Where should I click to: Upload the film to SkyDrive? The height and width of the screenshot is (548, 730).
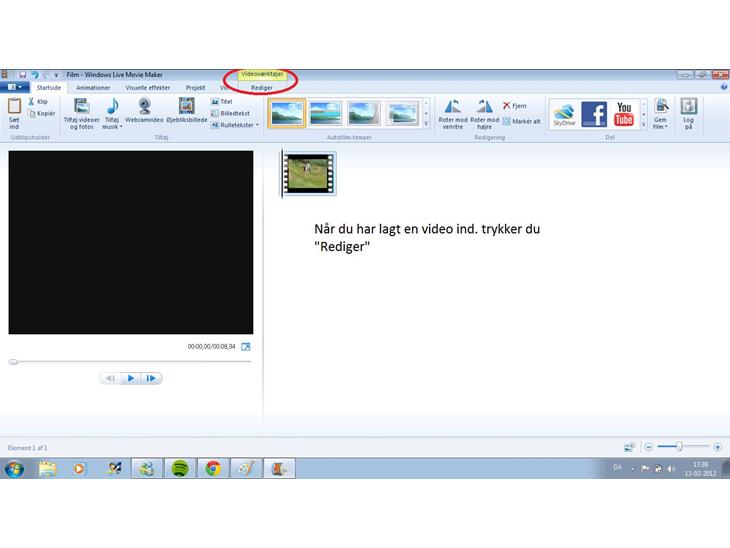(x=564, y=114)
